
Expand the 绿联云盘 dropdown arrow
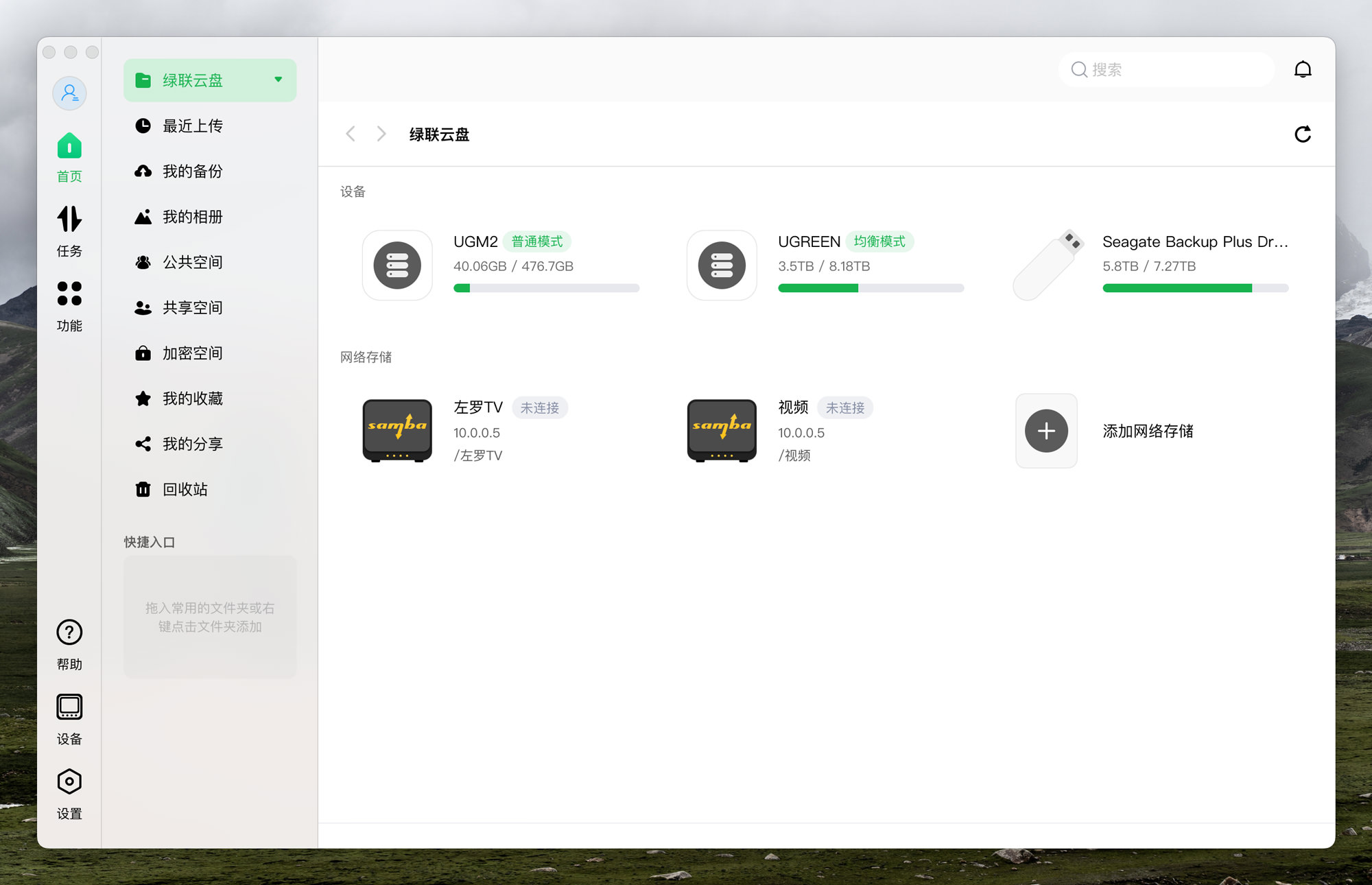[x=278, y=80]
